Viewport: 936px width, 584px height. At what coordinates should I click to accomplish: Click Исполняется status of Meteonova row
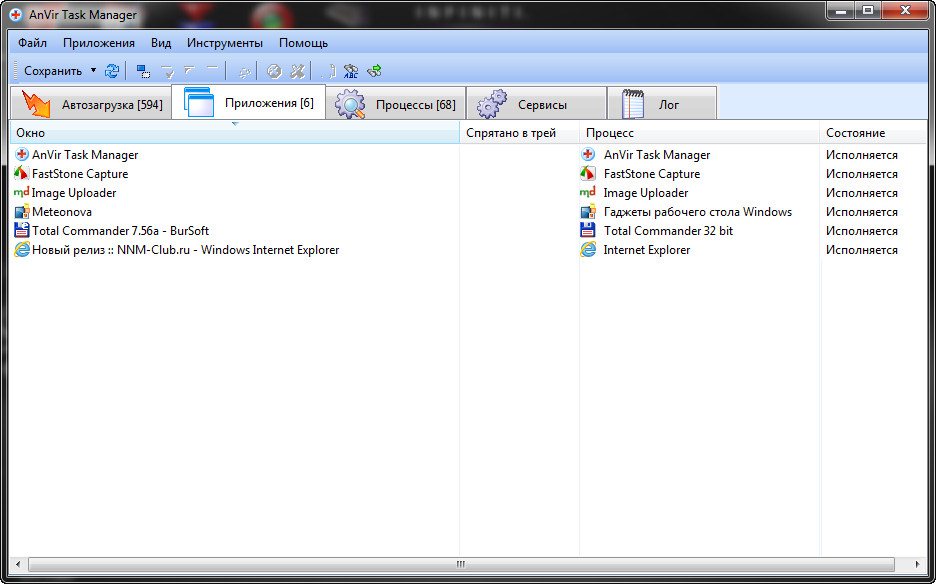(x=861, y=212)
